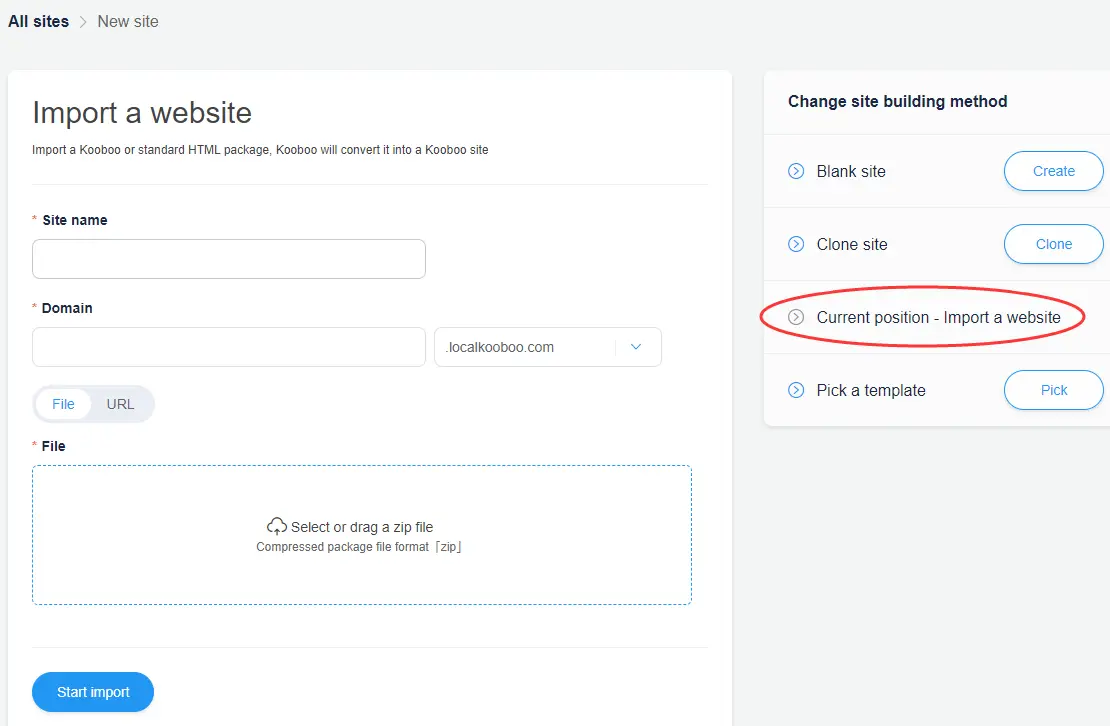Click into the Domain input field

point(229,347)
